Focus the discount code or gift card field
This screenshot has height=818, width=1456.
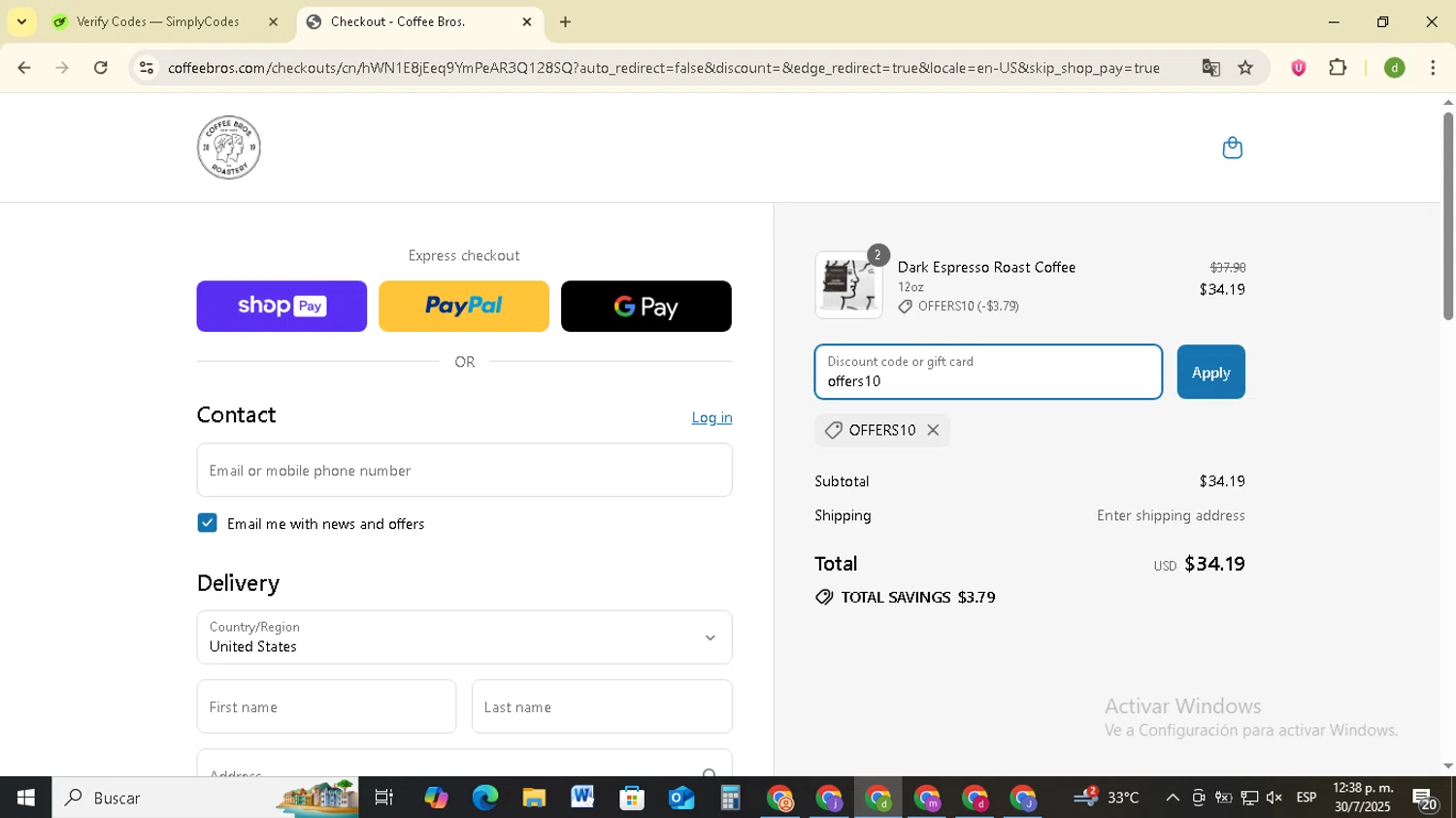pyautogui.click(x=988, y=372)
